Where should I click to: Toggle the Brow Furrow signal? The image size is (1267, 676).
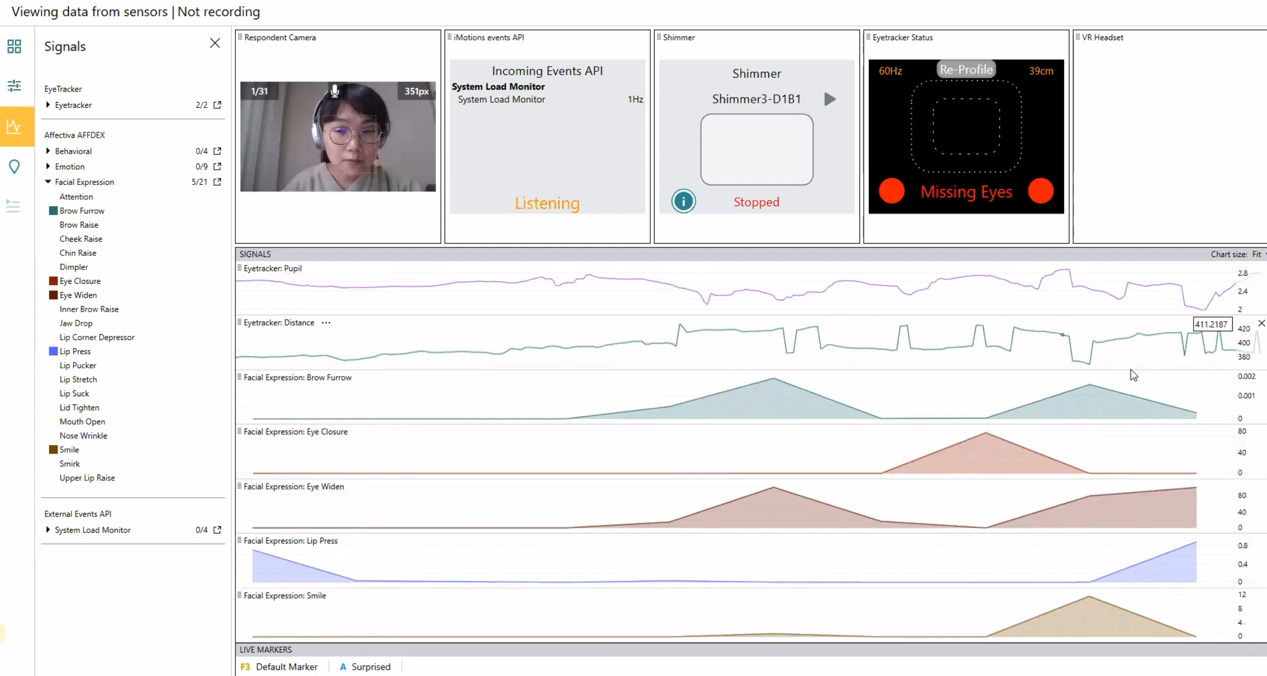[x=81, y=211]
